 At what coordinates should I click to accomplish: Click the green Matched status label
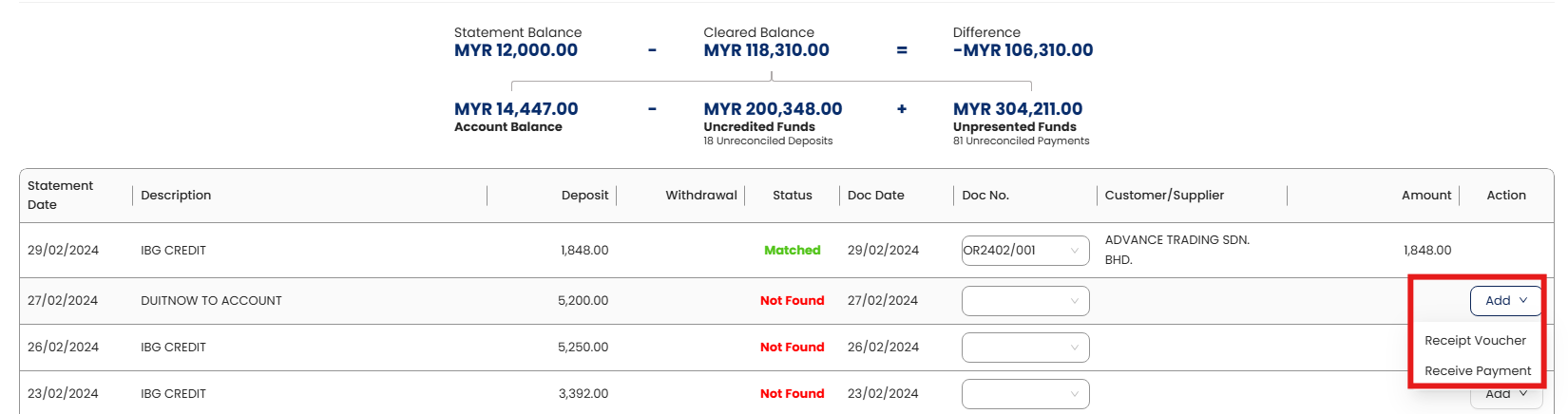792,250
